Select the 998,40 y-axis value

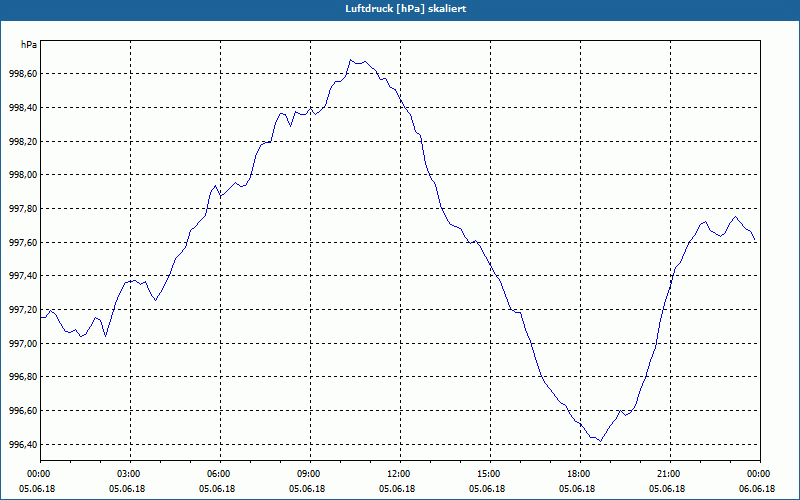coord(23,108)
